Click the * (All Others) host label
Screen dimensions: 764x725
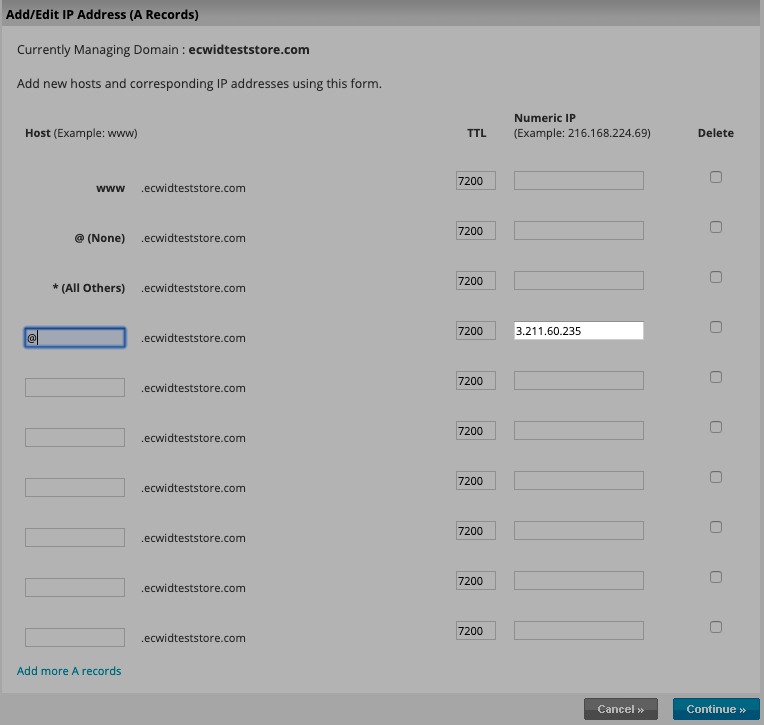pos(89,288)
